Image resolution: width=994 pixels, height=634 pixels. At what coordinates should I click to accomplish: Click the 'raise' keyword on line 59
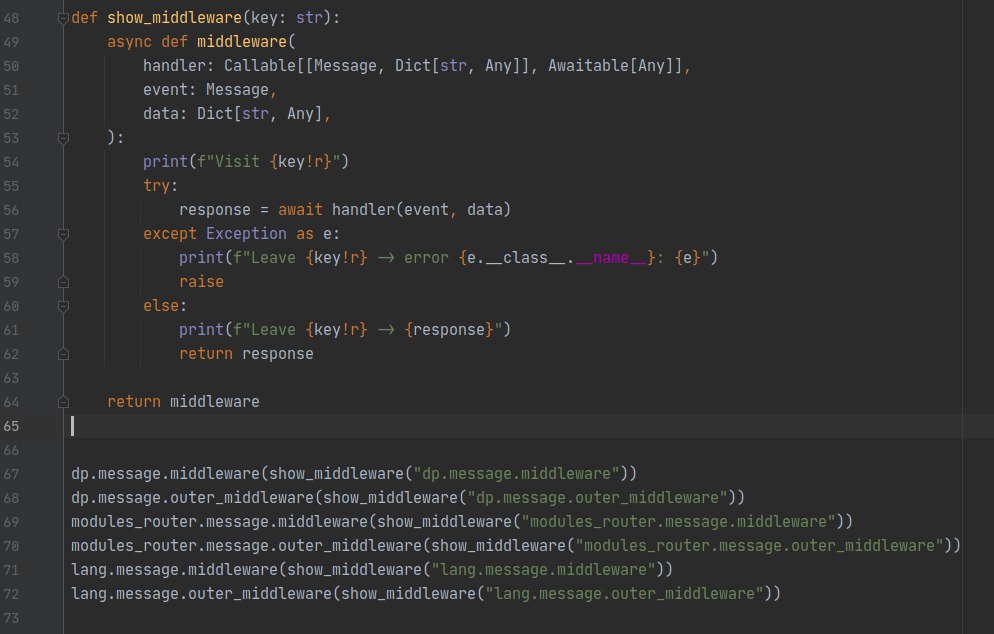coord(201,282)
